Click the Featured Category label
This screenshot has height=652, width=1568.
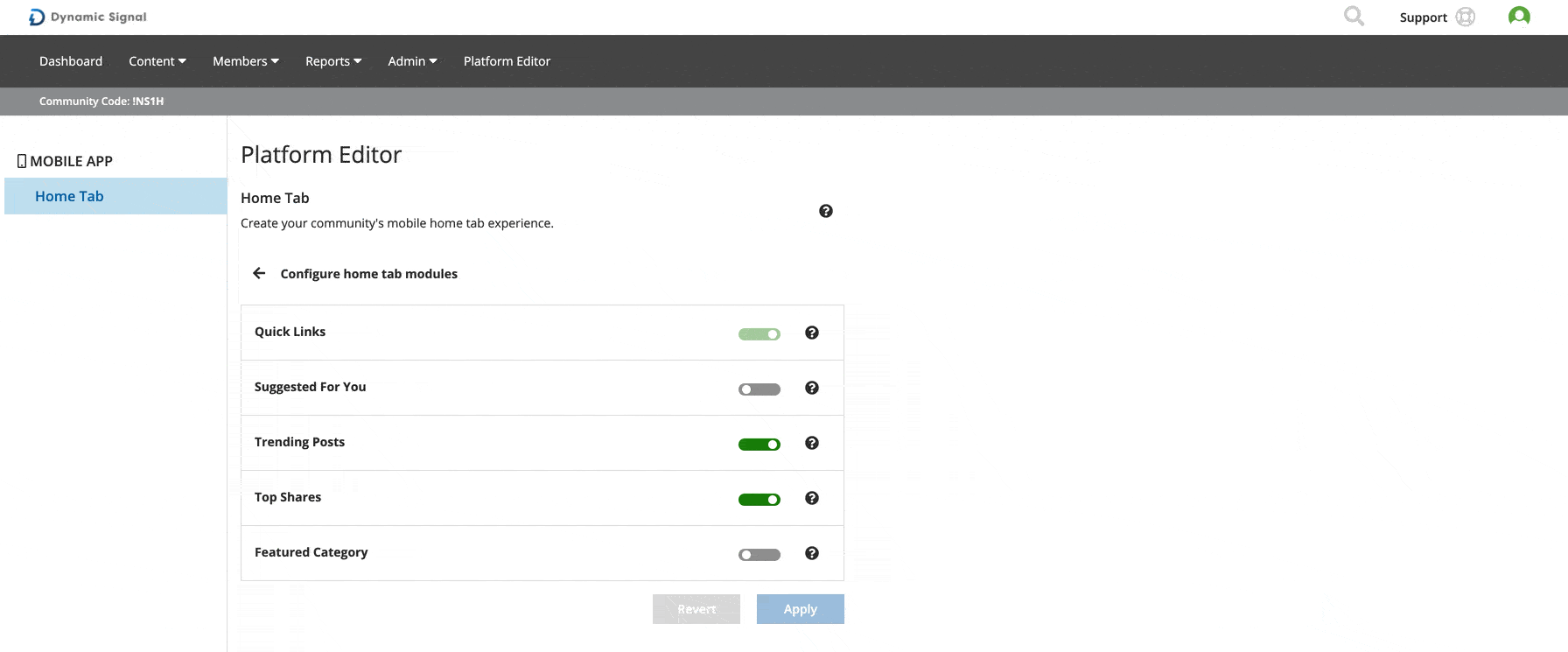[x=311, y=552]
